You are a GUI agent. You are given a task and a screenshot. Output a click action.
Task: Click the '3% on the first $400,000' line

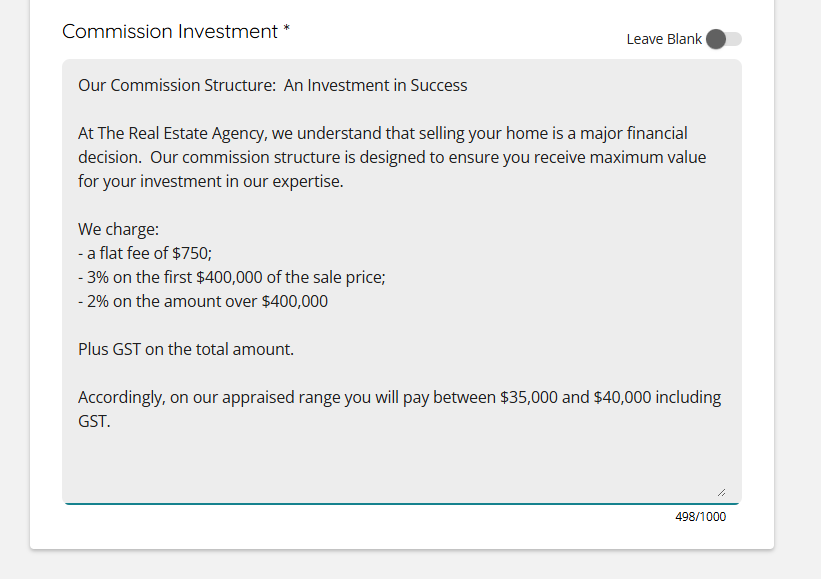(231, 277)
